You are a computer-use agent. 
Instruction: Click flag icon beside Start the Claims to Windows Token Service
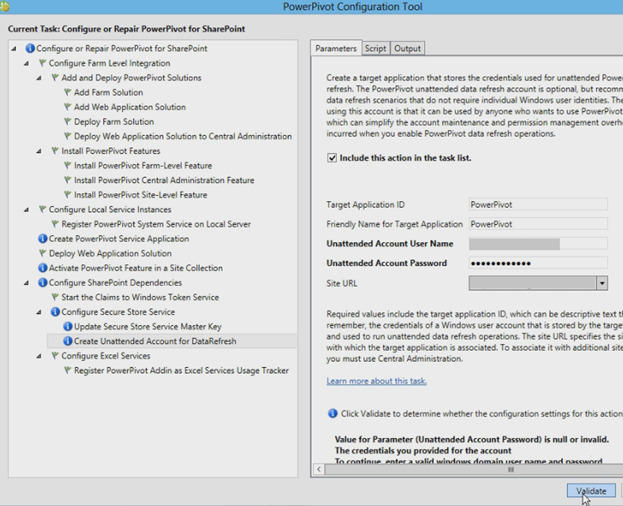pyautogui.click(x=55, y=297)
